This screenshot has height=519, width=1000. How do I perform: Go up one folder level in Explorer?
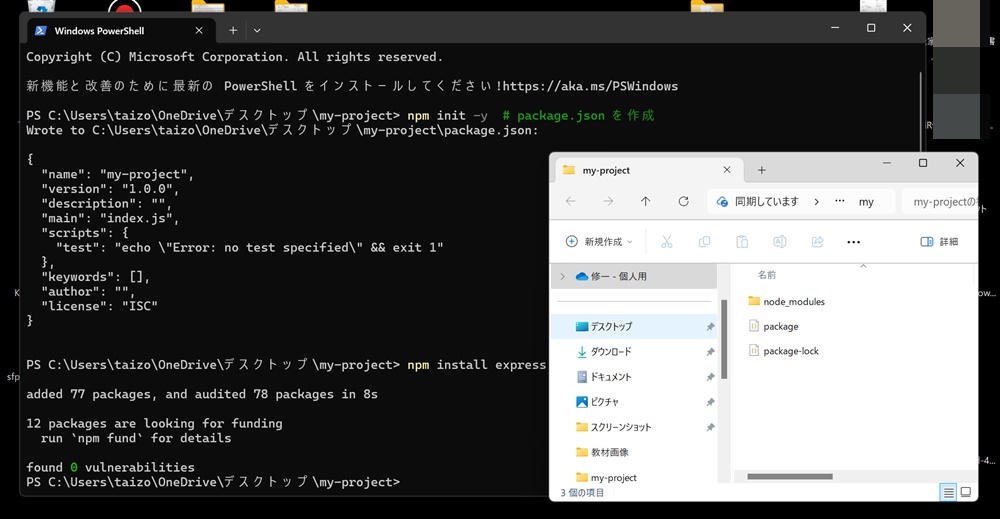click(x=645, y=201)
